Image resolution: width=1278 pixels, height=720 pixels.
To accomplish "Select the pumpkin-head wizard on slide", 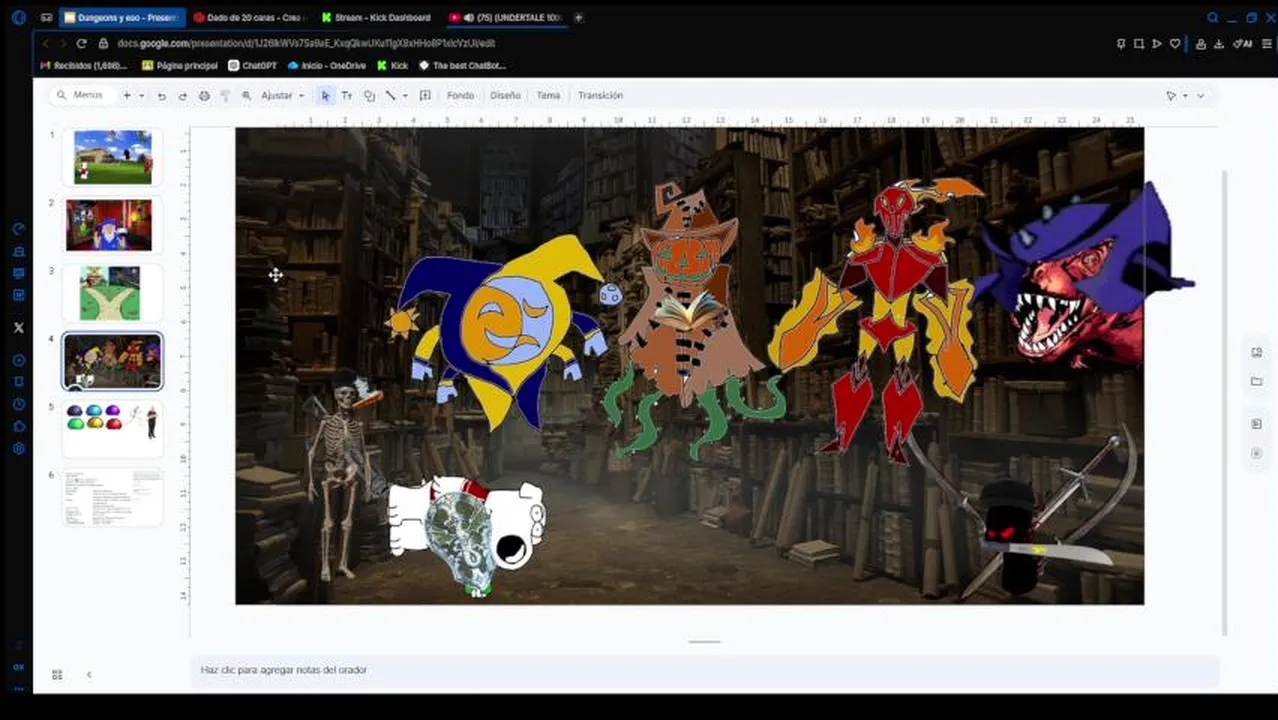I will pyautogui.click(x=688, y=320).
